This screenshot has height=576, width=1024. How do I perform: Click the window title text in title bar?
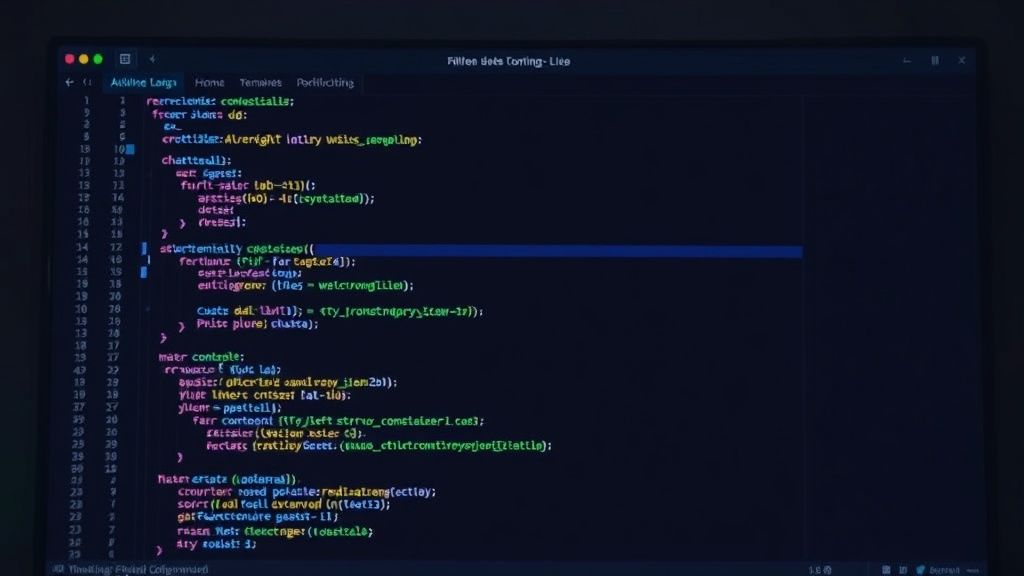tap(508, 61)
